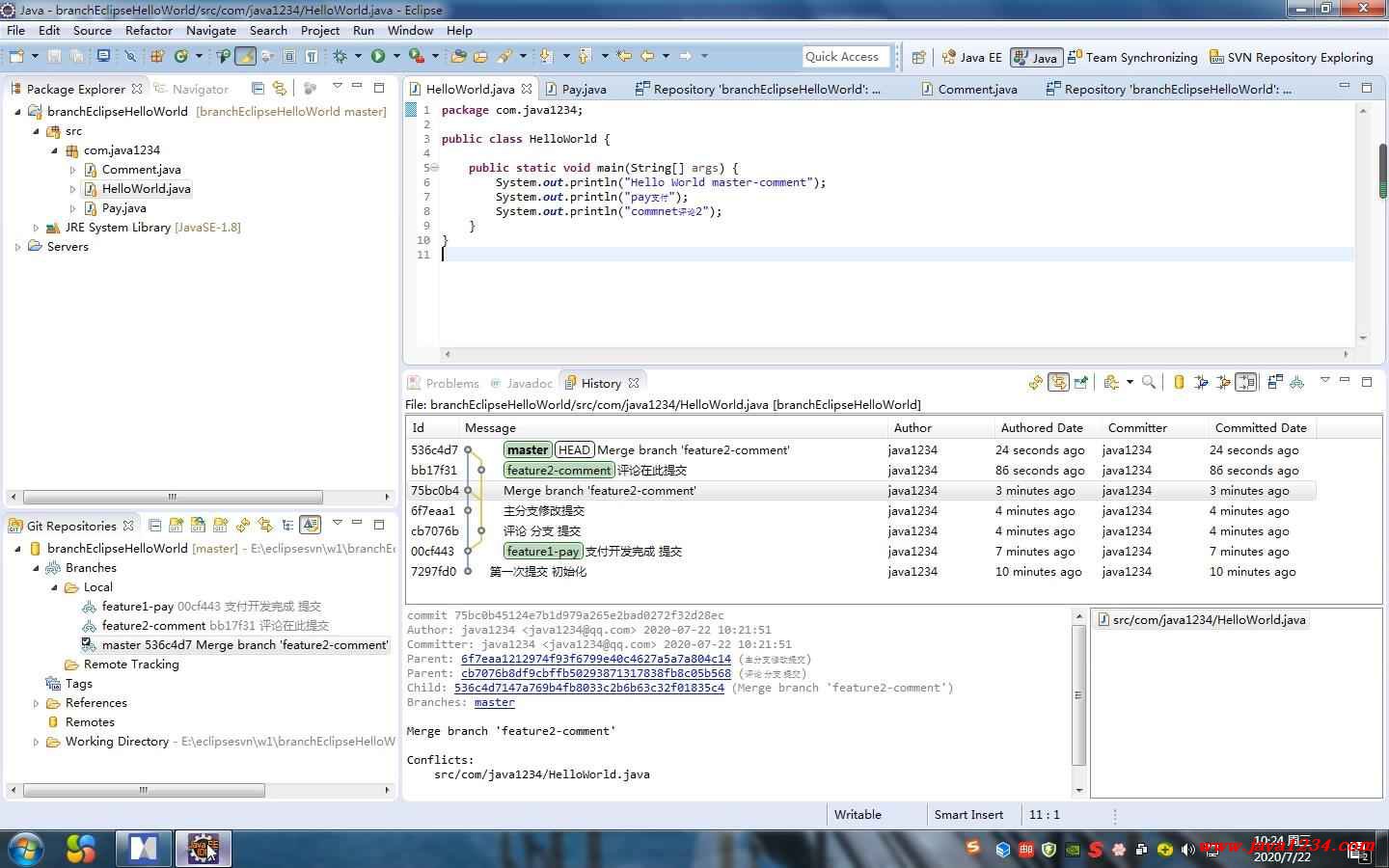Toggle Link with Editor in Package Explorer
Screen dimensions: 1389x868
280,88
